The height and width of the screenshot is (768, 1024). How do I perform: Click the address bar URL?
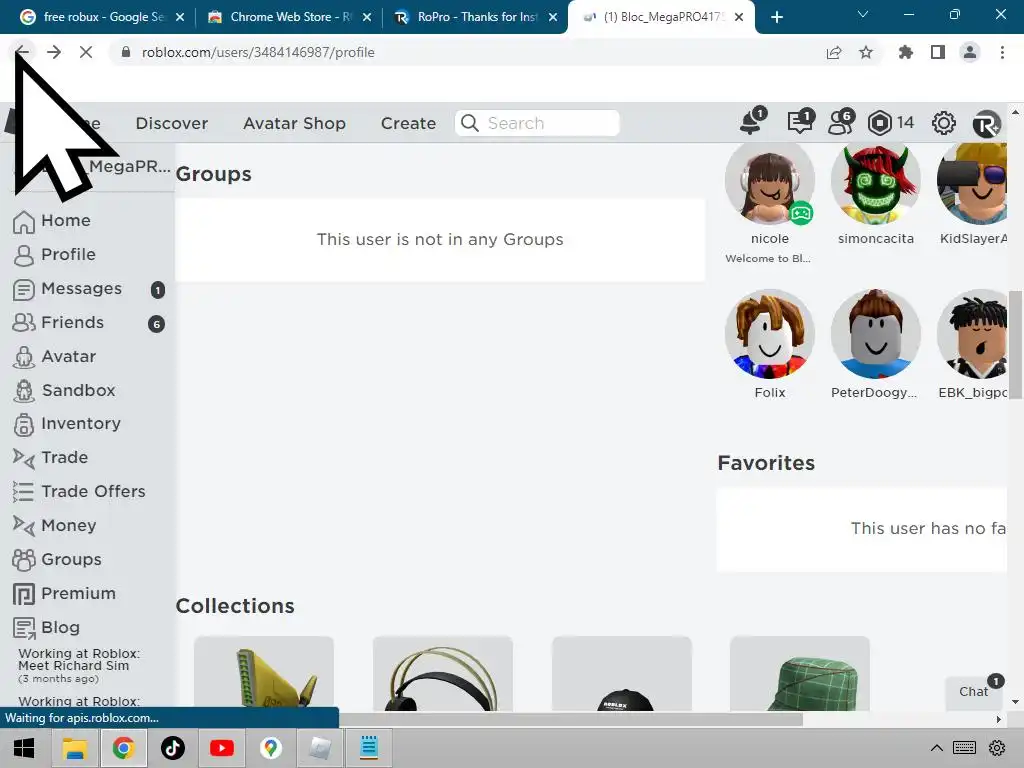point(258,52)
